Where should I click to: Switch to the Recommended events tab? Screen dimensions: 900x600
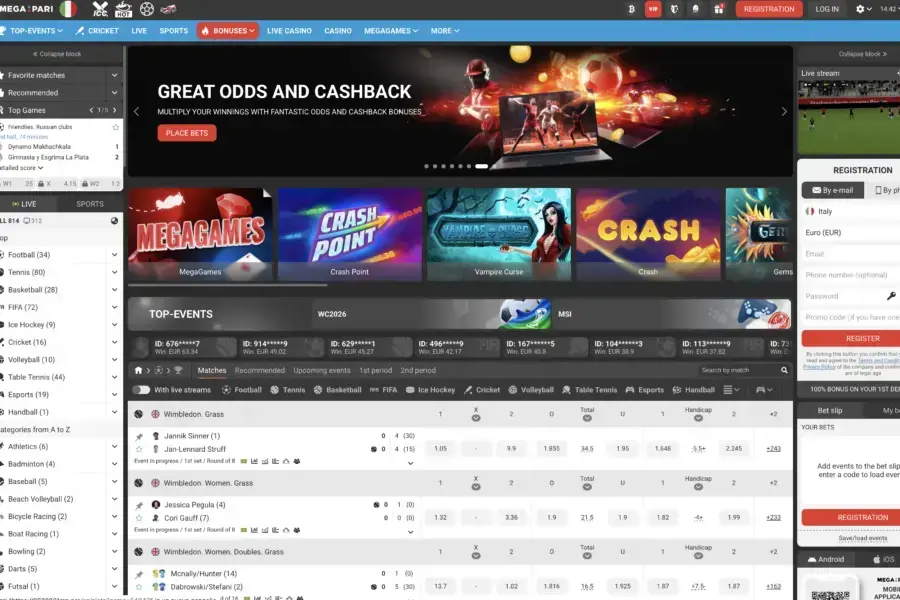pyautogui.click(x=259, y=370)
